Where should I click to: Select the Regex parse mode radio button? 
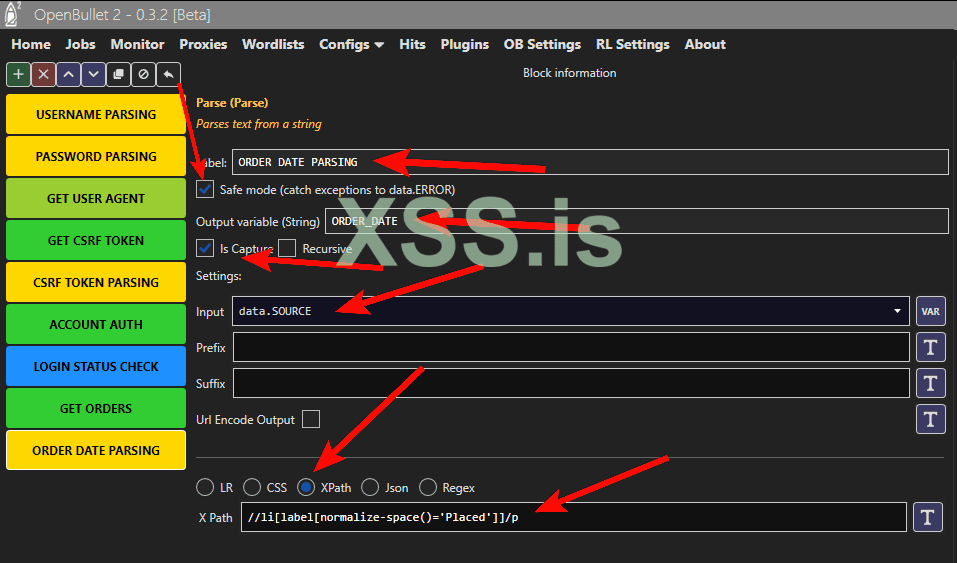click(x=428, y=487)
